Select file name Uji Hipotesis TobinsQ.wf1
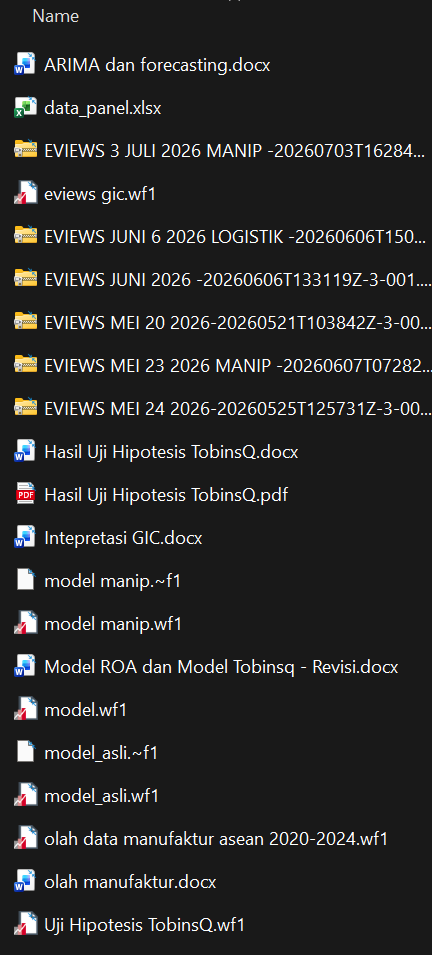This screenshot has width=432, height=955. pyautogui.click(x=144, y=925)
